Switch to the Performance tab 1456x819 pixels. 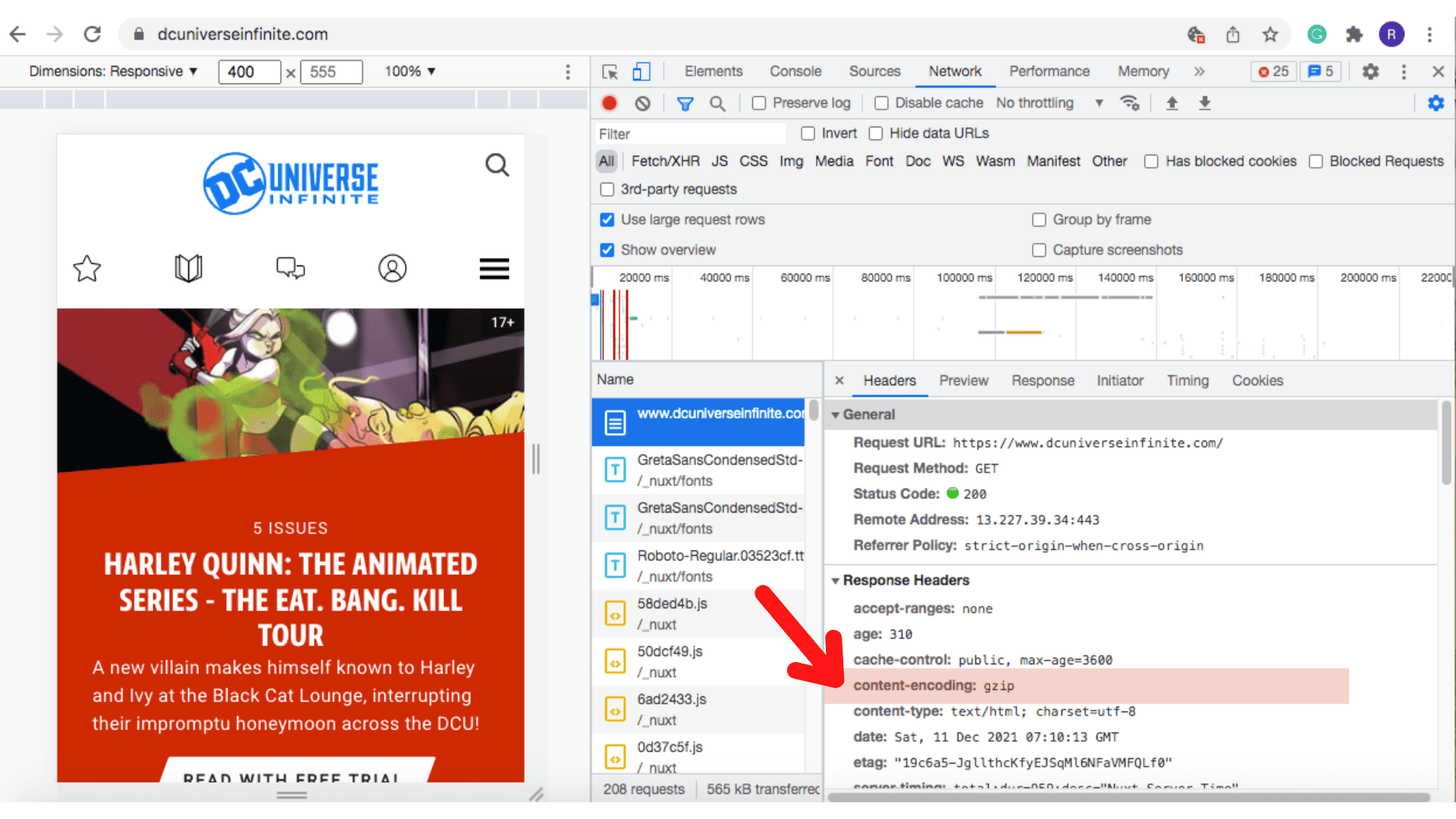pyautogui.click(x=1049, y=71)
